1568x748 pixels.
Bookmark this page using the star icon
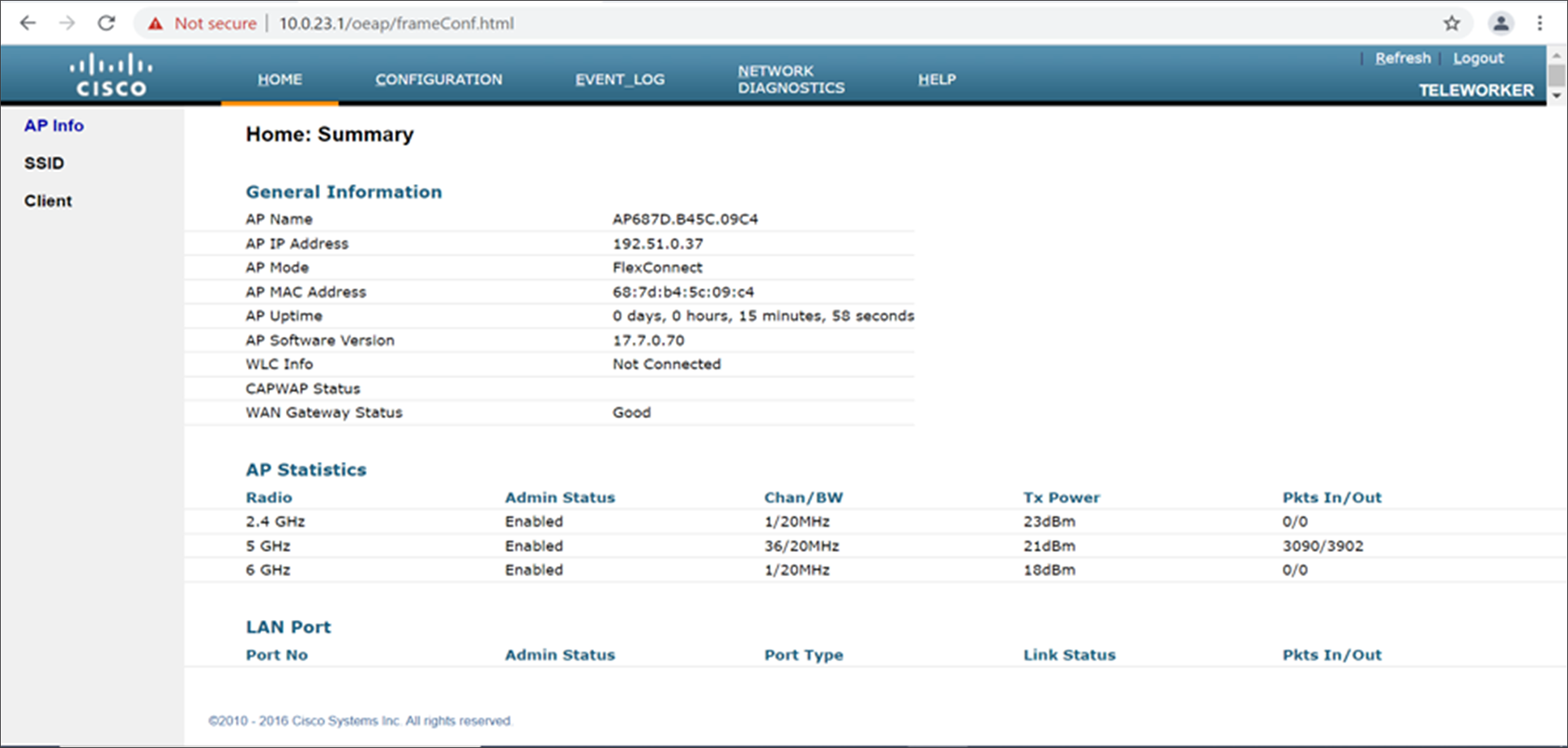coord(1452,24)
